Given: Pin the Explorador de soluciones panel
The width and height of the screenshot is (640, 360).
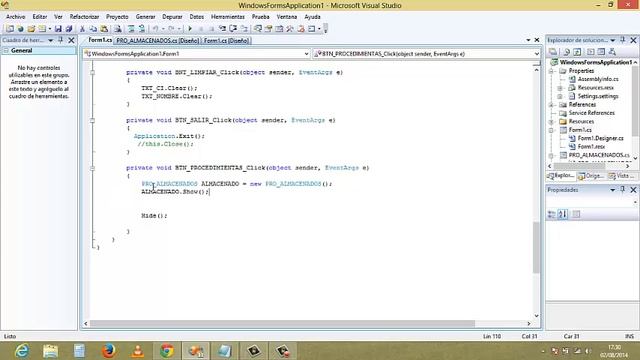Looking at the screenshot, I should (x=623, y=40).
